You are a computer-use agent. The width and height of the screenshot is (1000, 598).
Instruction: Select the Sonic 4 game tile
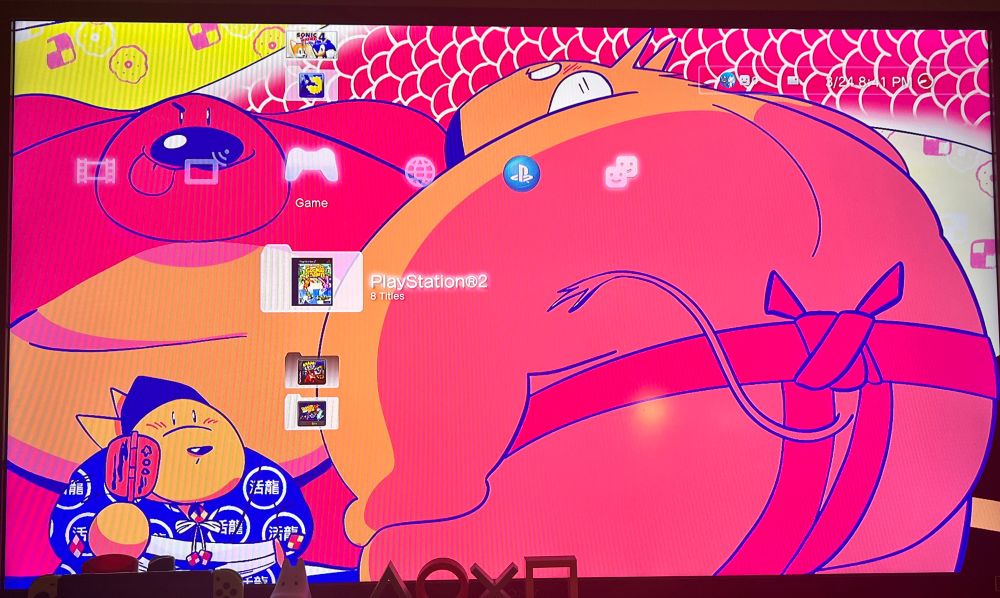pos(311,45)
